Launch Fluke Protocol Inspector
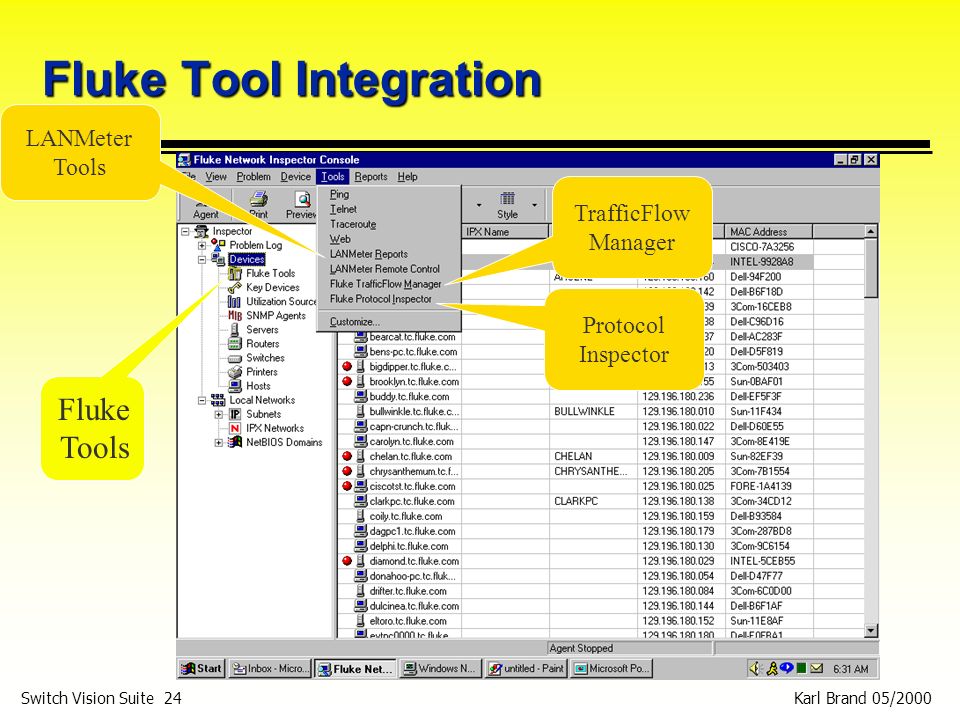 [380, 299]
